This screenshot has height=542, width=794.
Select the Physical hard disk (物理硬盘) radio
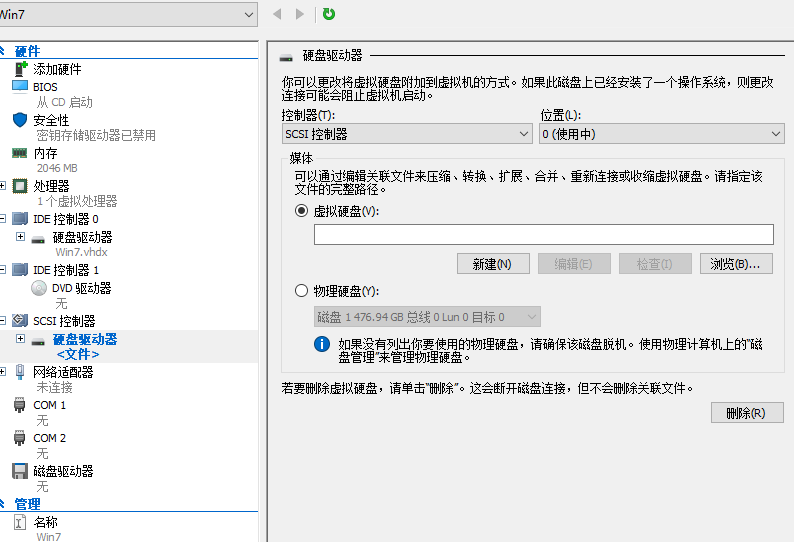click(301, 291)
